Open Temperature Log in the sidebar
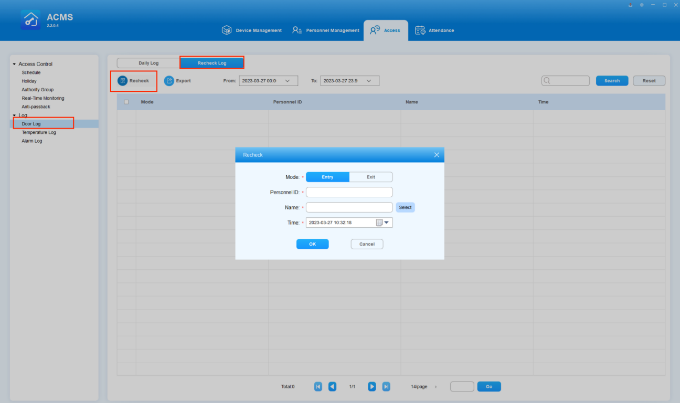The image size is (680, 403). pyautogui.click(x=39, y=132)
